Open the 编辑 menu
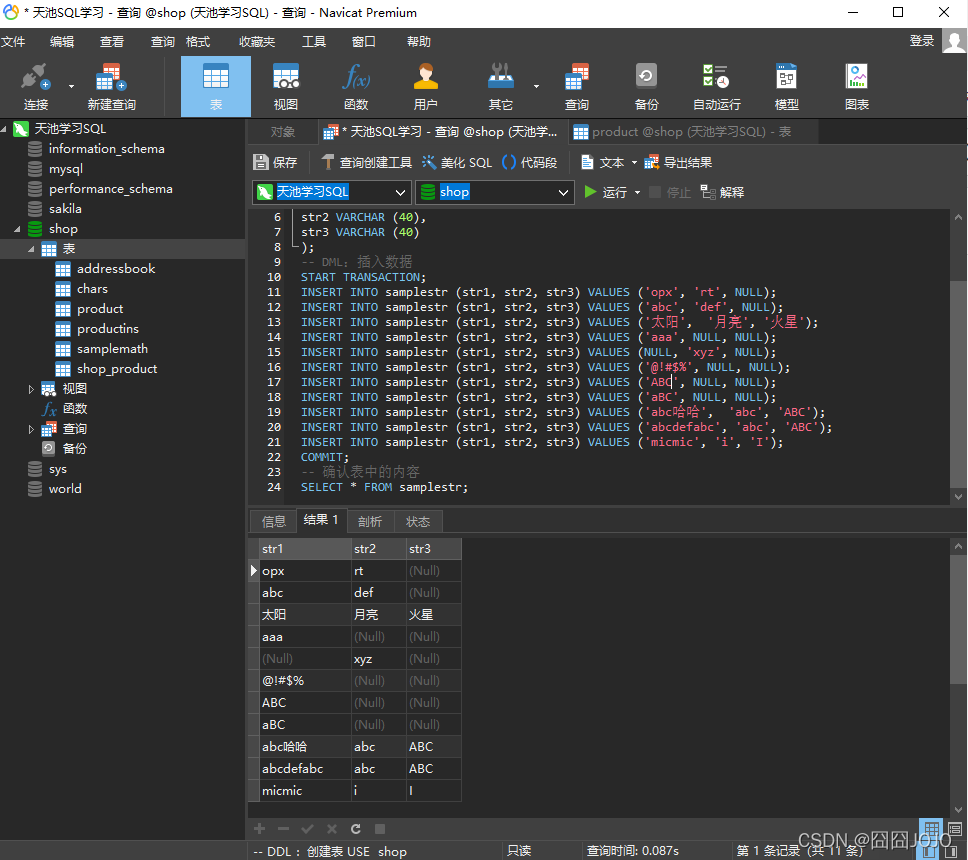The height and width of the screenshot is (860, 968). 62,41
